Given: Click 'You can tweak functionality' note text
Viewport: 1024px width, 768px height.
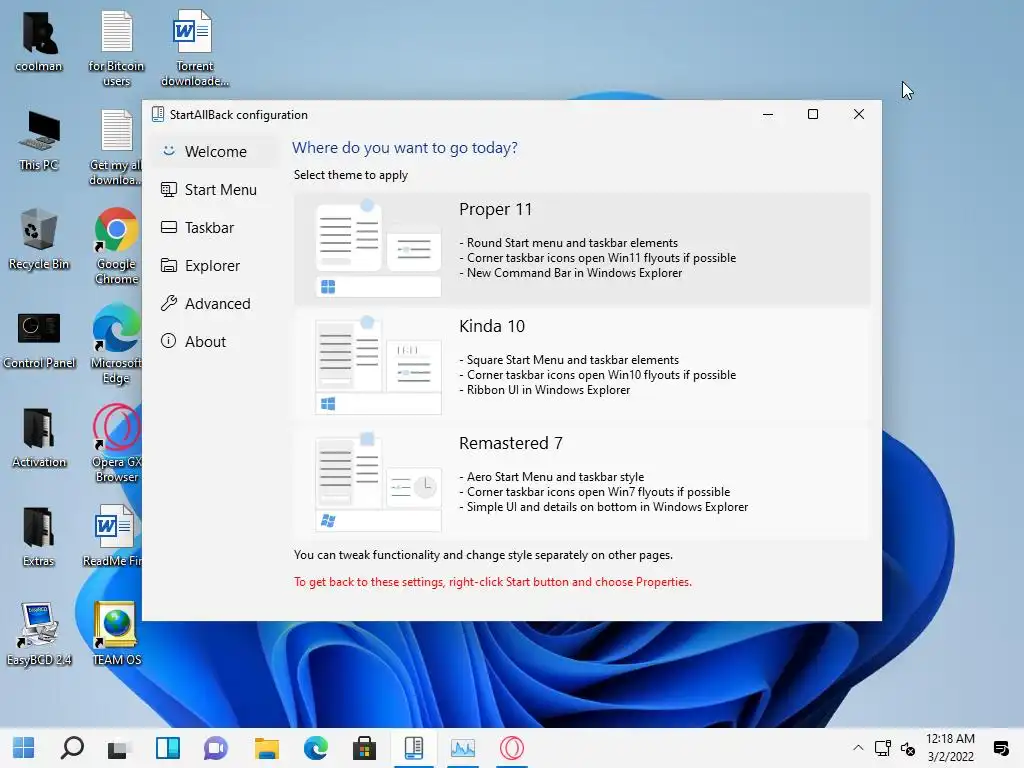Looking at the screenshot, I should coord(483,555).
